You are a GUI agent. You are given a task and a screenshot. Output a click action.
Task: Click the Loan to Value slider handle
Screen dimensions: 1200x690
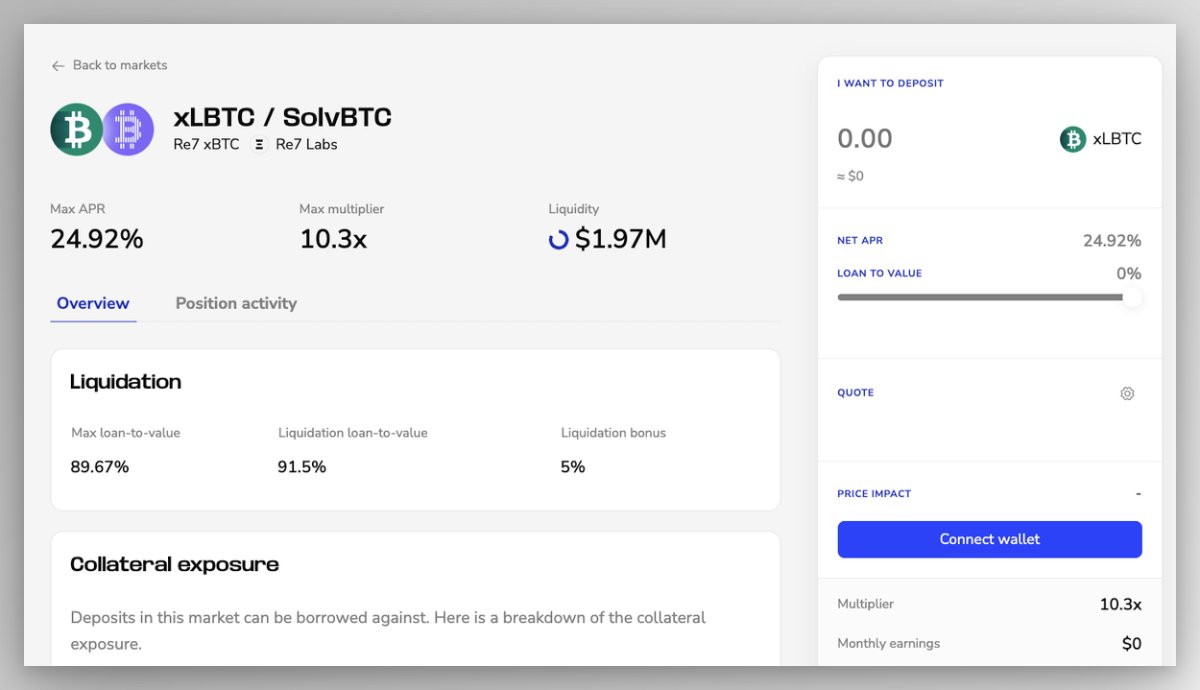pos(1132,297)
